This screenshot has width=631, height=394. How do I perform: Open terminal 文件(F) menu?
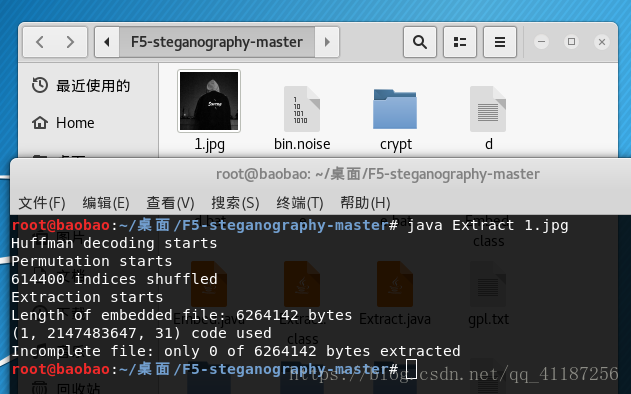point(42,203)
